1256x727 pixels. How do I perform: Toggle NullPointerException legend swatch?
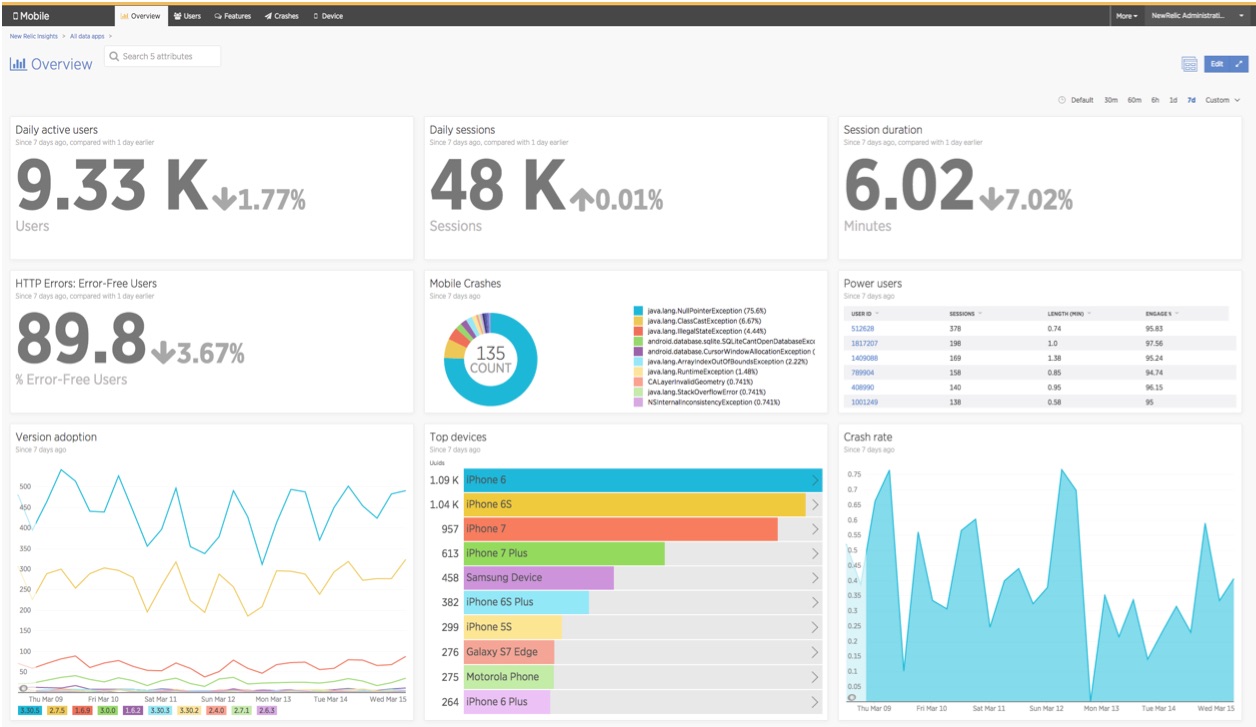(638, 311)
